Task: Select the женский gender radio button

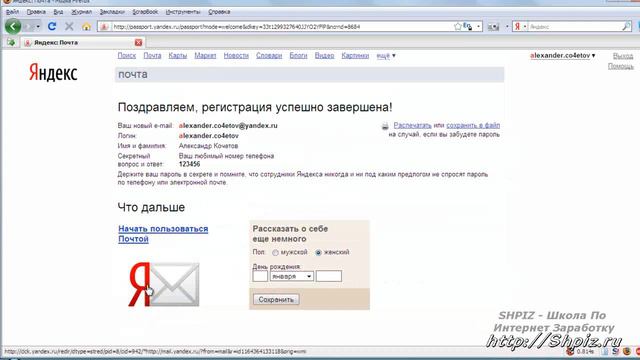Action: [318, 253]
